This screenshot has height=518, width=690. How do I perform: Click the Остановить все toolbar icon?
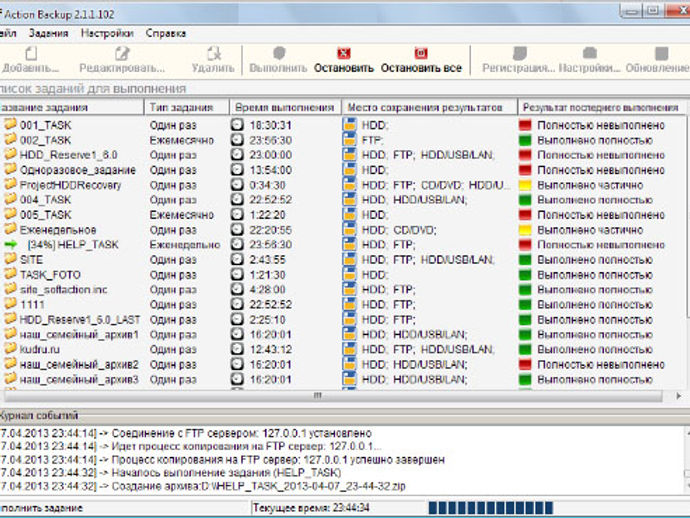coord(421,54)
